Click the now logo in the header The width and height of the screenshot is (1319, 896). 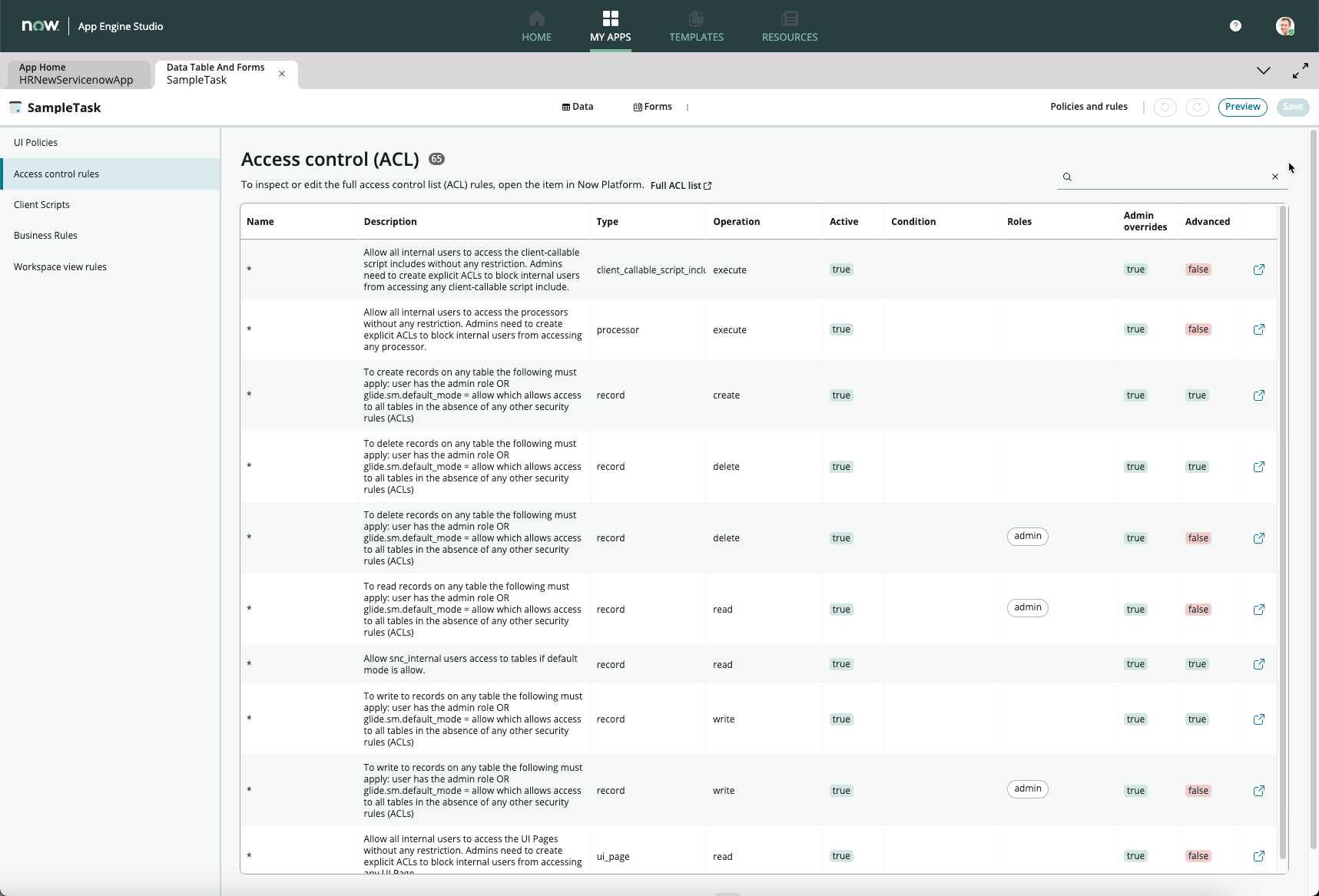(x=40, y=26)
